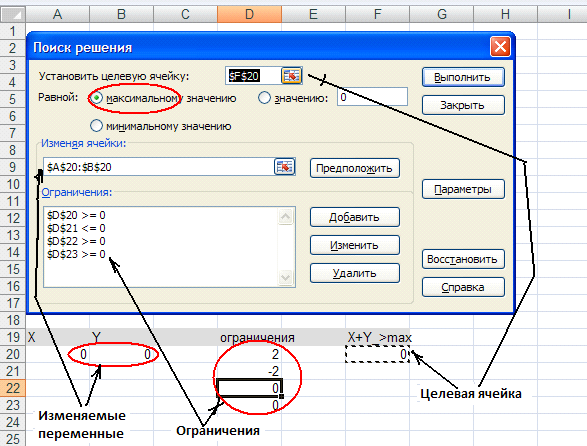587x446 pixels.
Task: Click constraints list scroll up arrow
Action: [285, 216]
